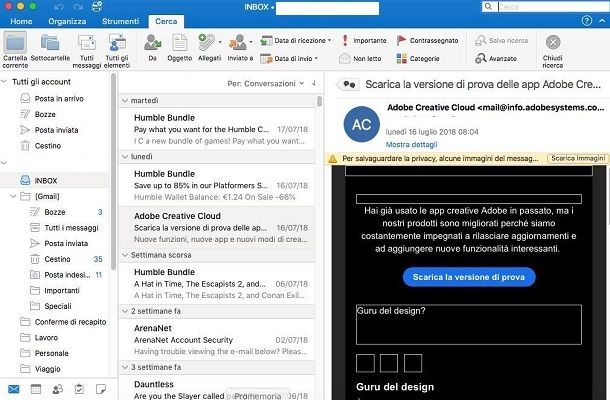Select the Tutti messaggi search scope
The width and height of the screenshot is (610, 400).
click(x=87, y=51)
